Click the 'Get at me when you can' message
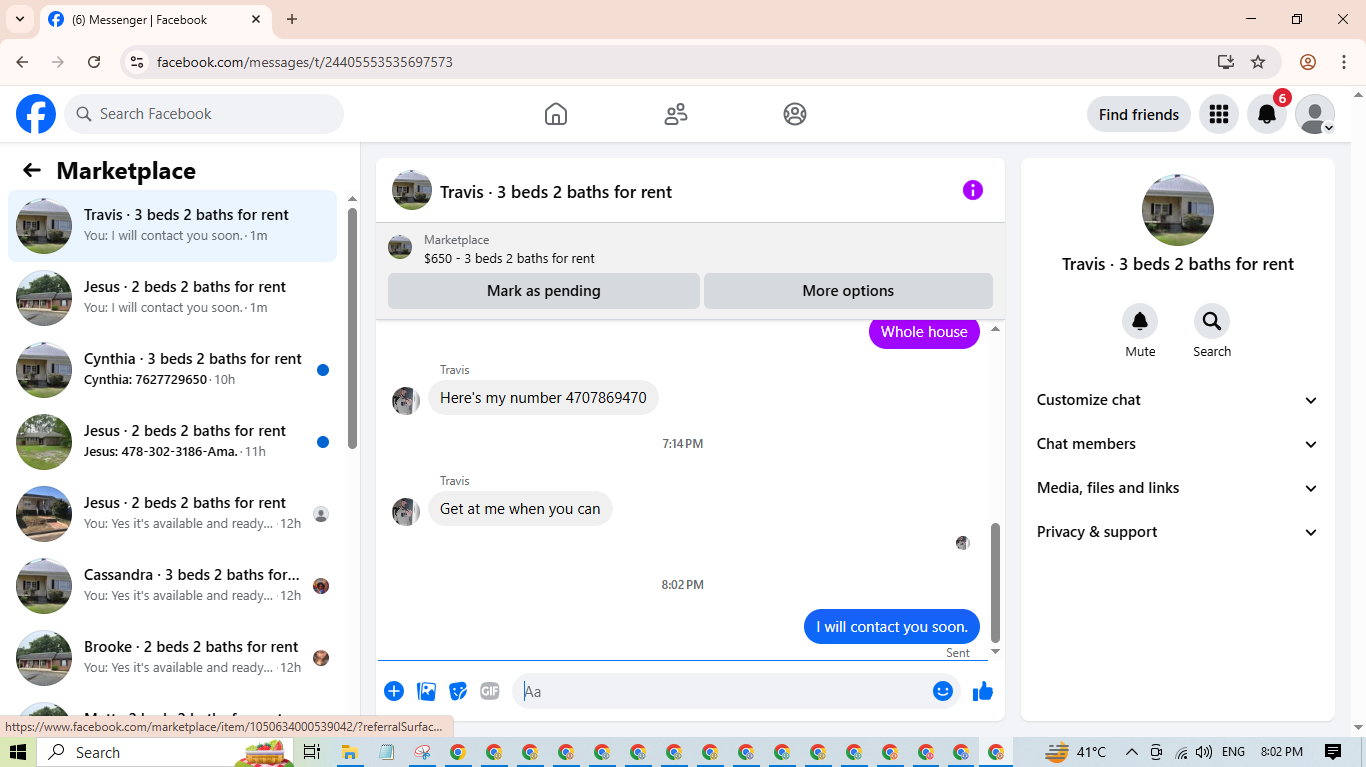The height and width of the screenshot is (767, 1366). click(520, 509)
